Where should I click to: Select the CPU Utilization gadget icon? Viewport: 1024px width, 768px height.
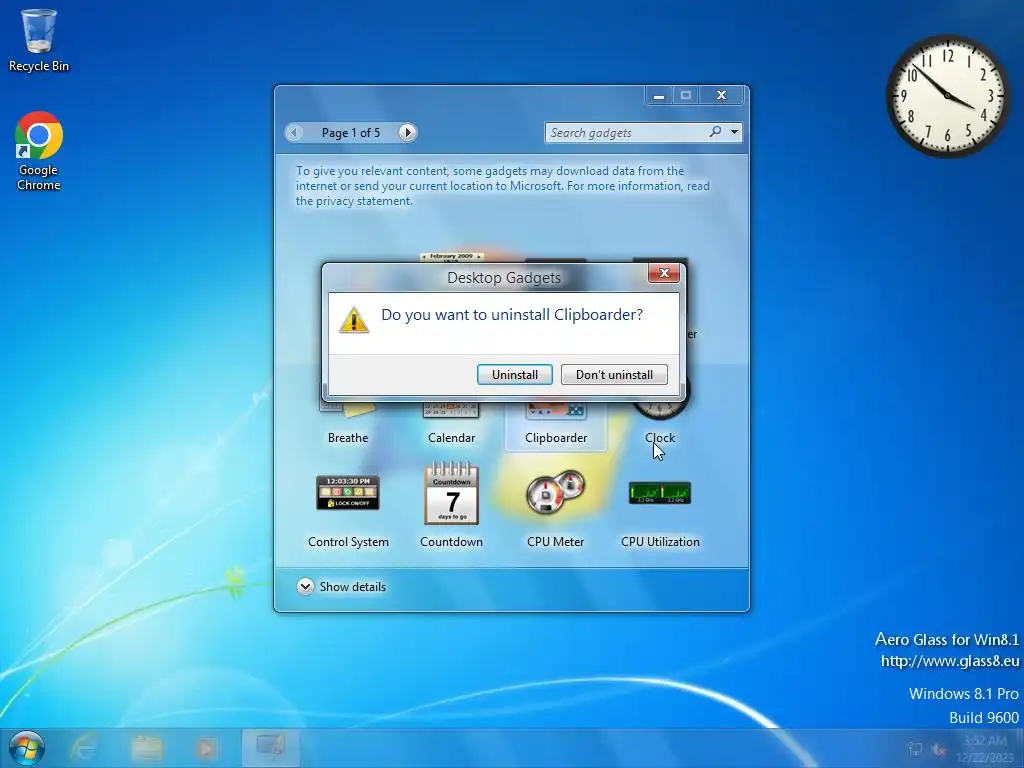660,492
